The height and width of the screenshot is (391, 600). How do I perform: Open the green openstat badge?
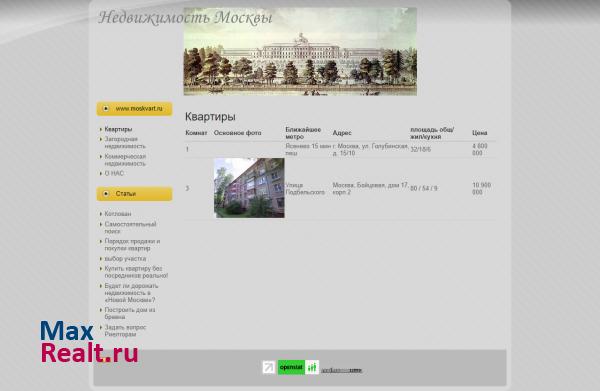pyautogui.click(x=298, y=368)
